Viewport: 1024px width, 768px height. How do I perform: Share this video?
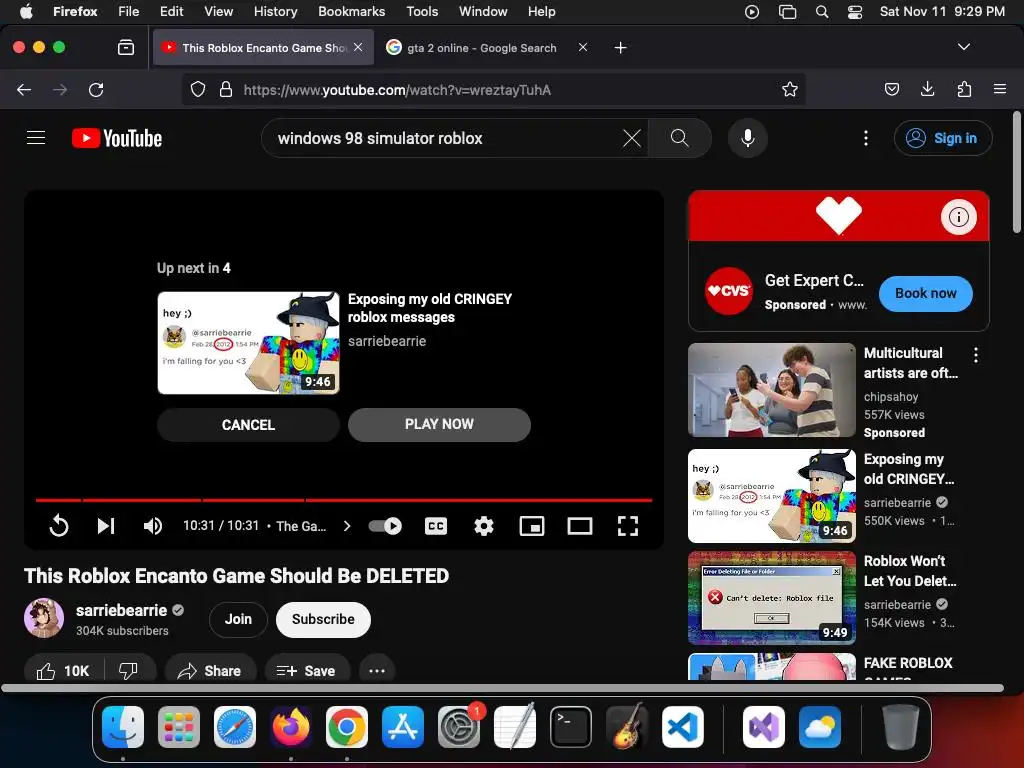click(x=210, y=671)
